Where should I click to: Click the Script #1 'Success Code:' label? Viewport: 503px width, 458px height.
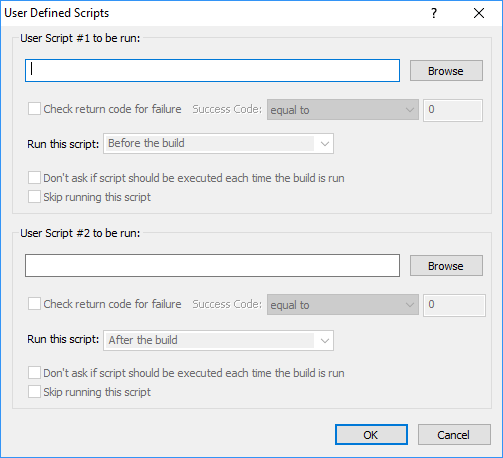(227, 109)
